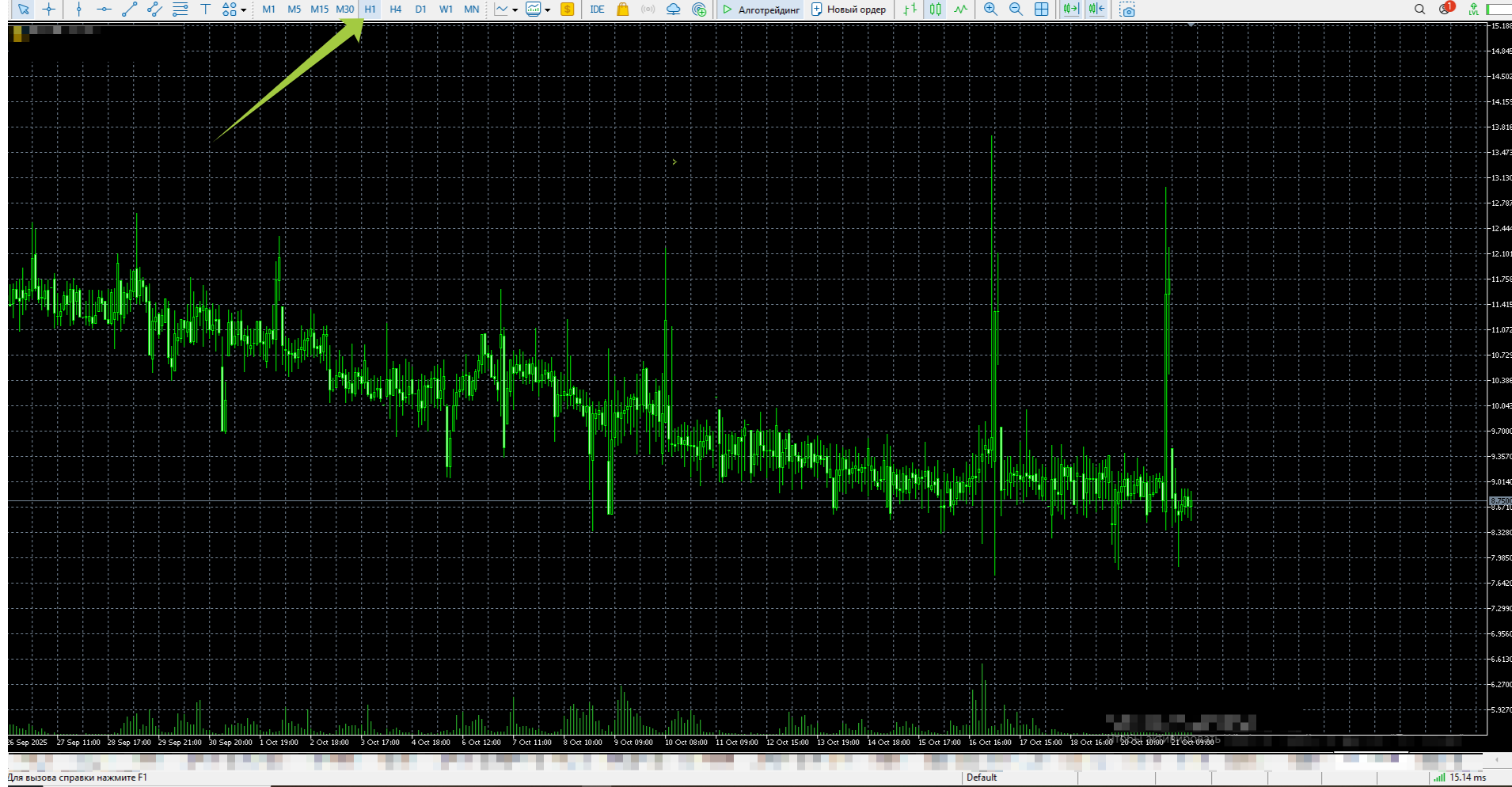Viewport: 1512px width, 787px height.
Task: Switch chart to line chart mode
Action: (x=960, y=10)
